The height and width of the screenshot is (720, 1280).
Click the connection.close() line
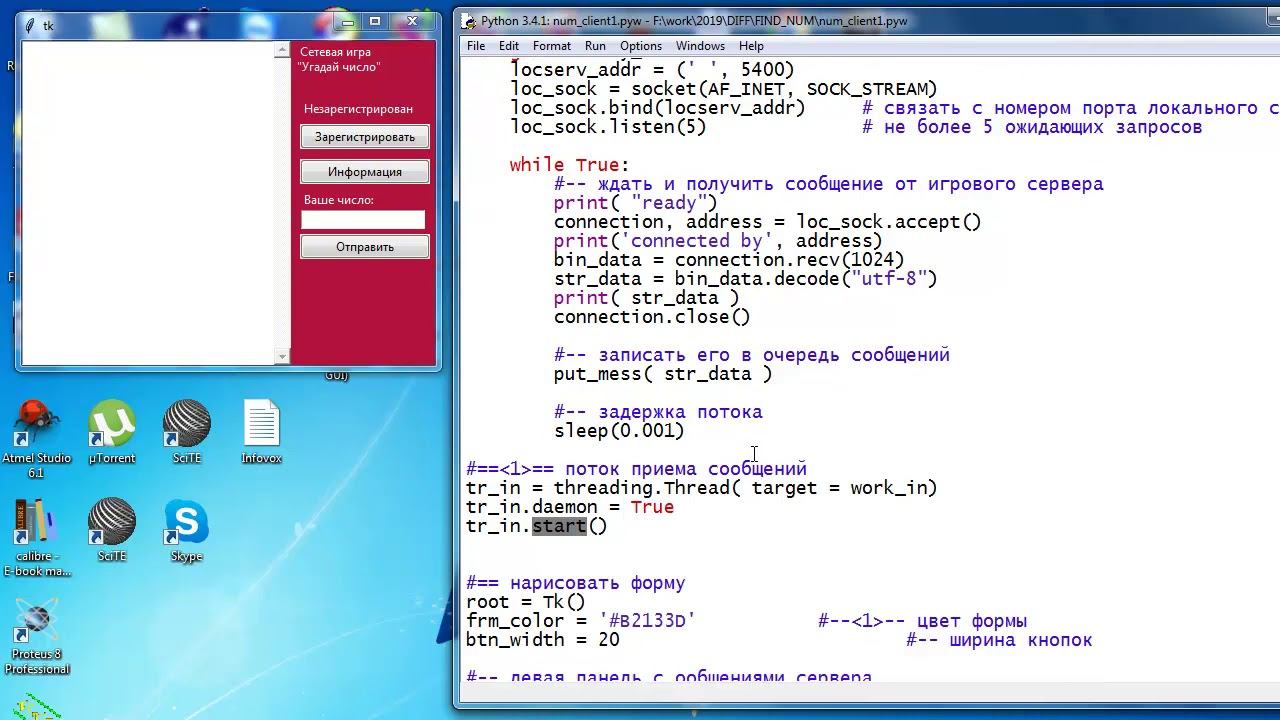pyautogui.click(x=652, y=317)
